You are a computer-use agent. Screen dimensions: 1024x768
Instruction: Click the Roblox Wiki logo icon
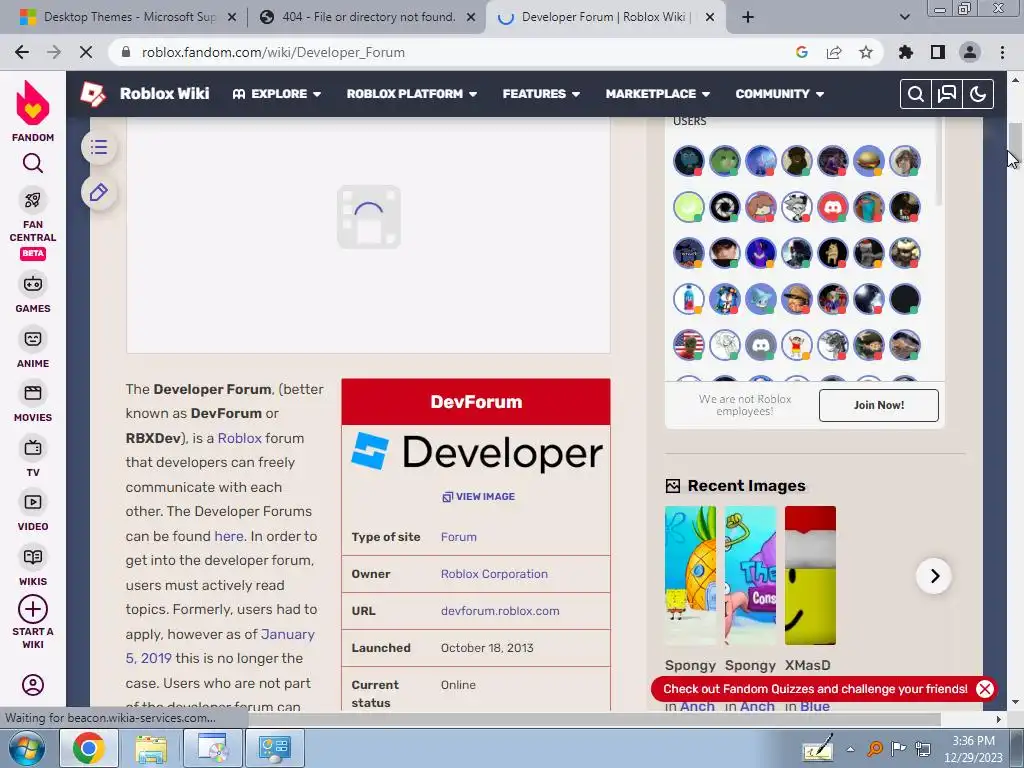tap(93, 94)
